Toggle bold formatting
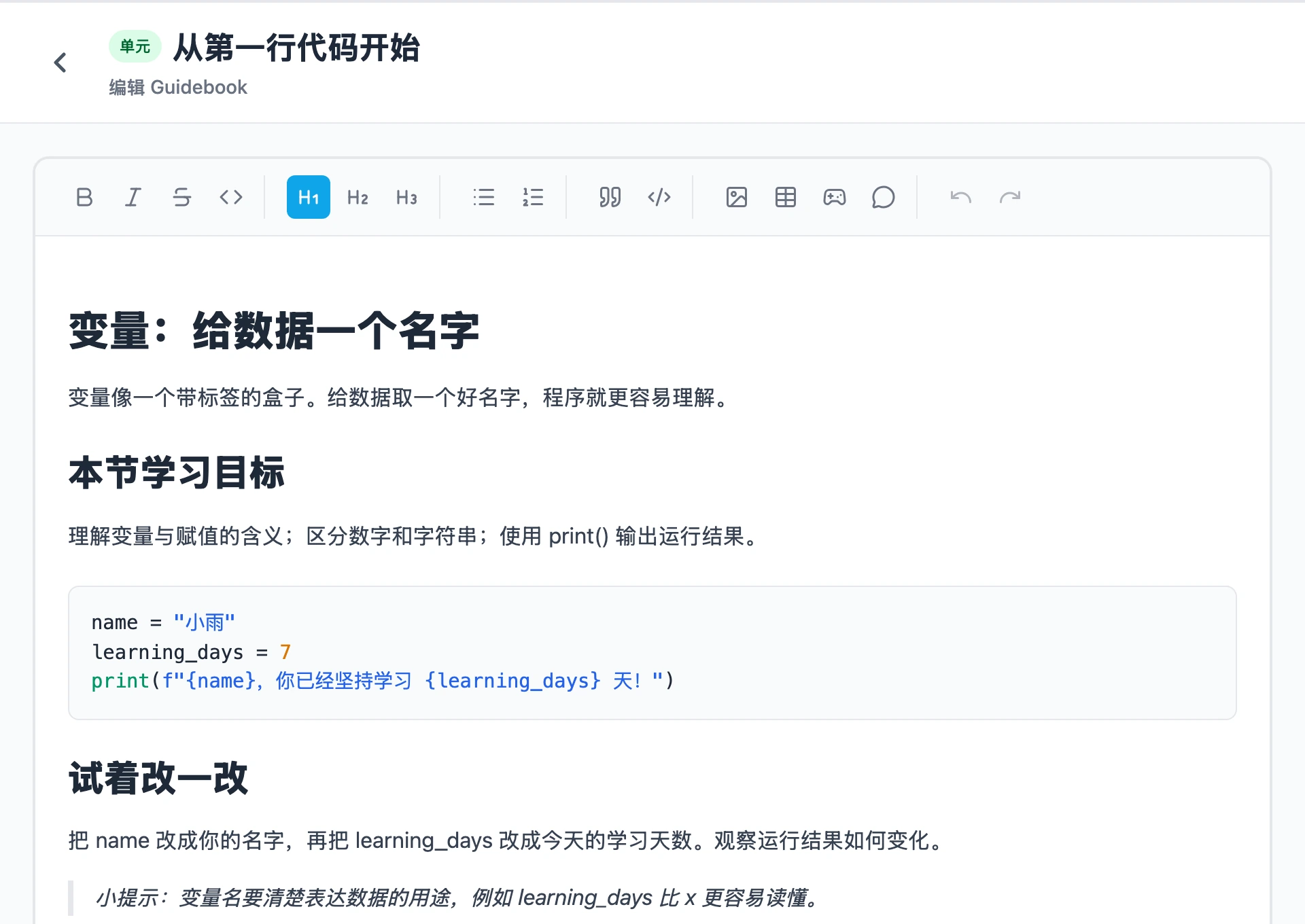1305x924 pixels. click(84, 198)
